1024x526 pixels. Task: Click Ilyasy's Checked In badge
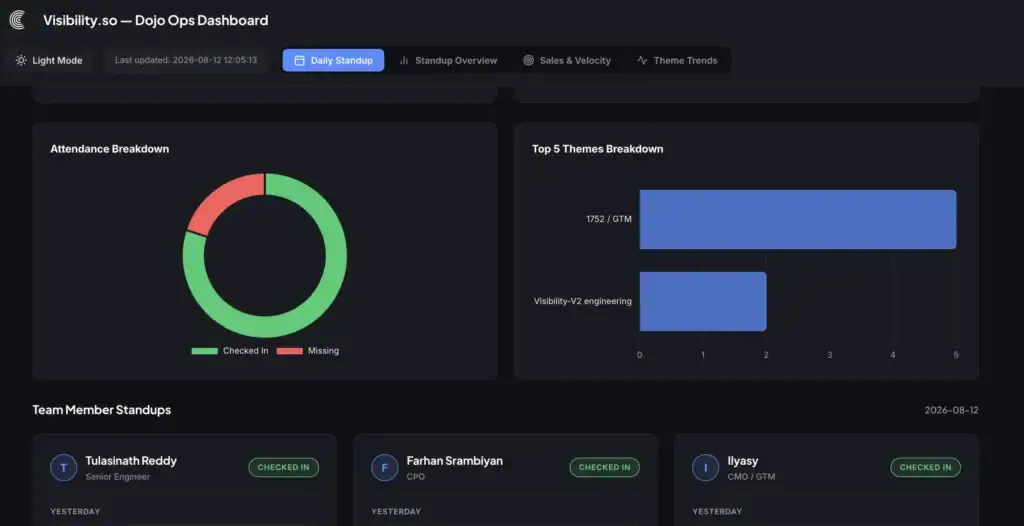click(x=925, y=467)
